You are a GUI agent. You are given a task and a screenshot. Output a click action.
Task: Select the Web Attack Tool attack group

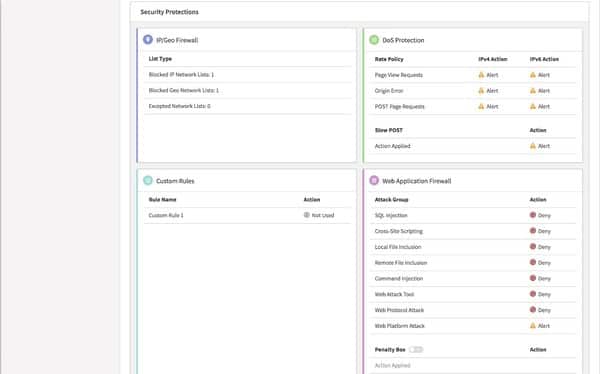(394, 294)
